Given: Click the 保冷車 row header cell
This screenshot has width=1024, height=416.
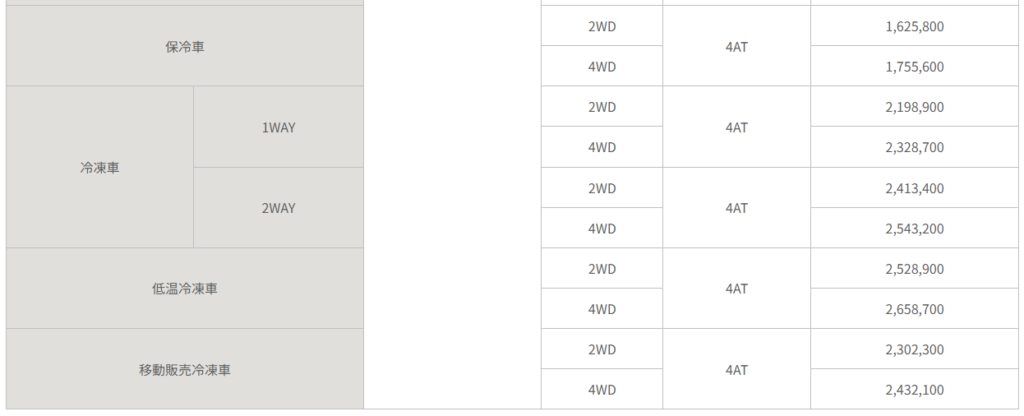Looking at the screenshot, I should point(185,47).
